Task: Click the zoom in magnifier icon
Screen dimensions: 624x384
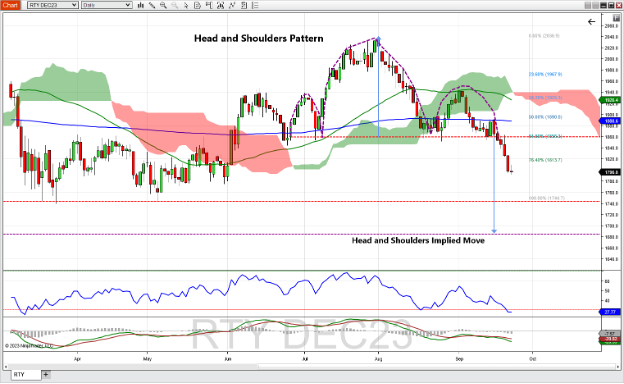Action: click(x=163, y=5)
